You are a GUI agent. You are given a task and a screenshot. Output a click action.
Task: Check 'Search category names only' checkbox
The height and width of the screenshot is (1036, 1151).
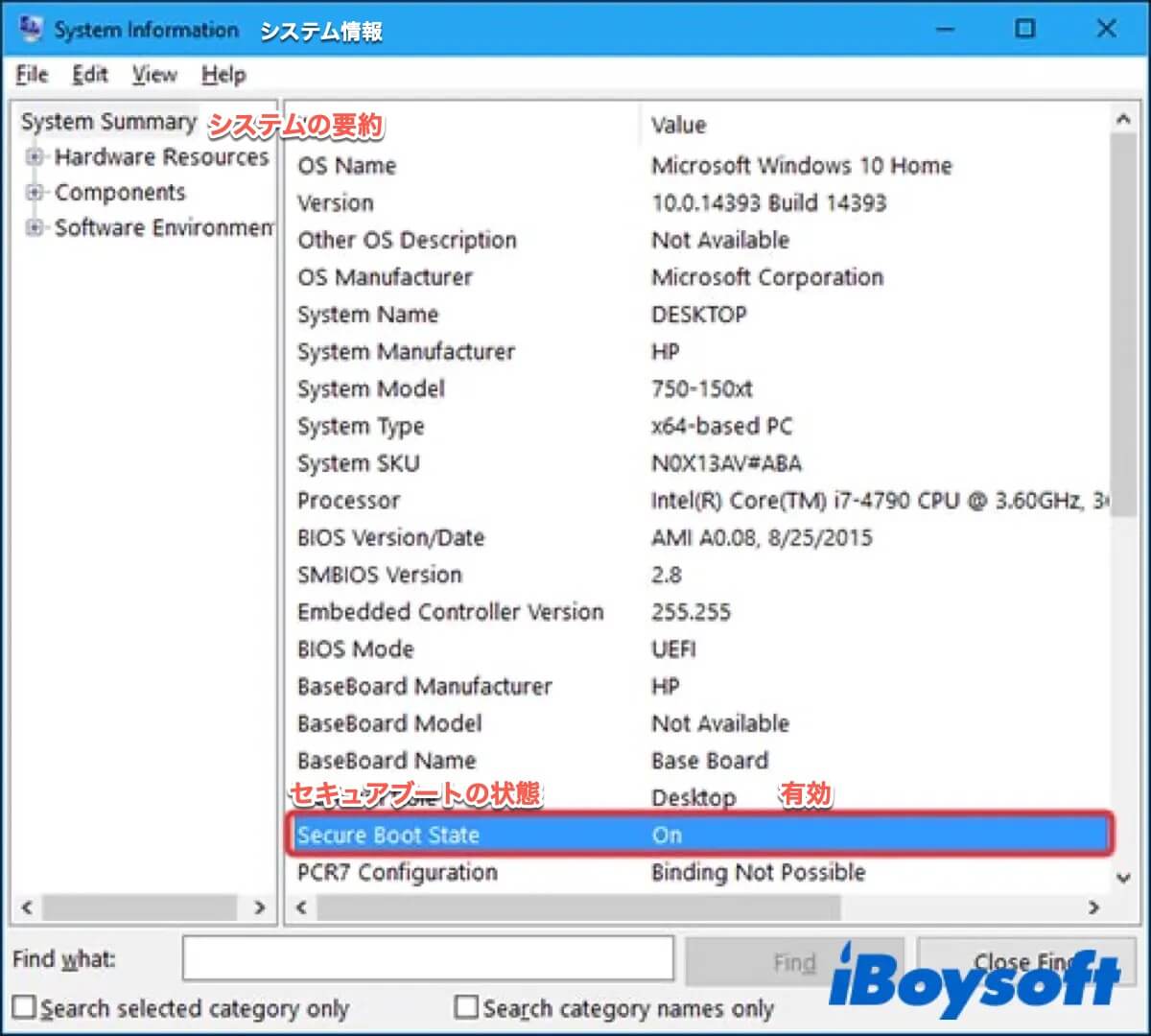coord(466,1007)
